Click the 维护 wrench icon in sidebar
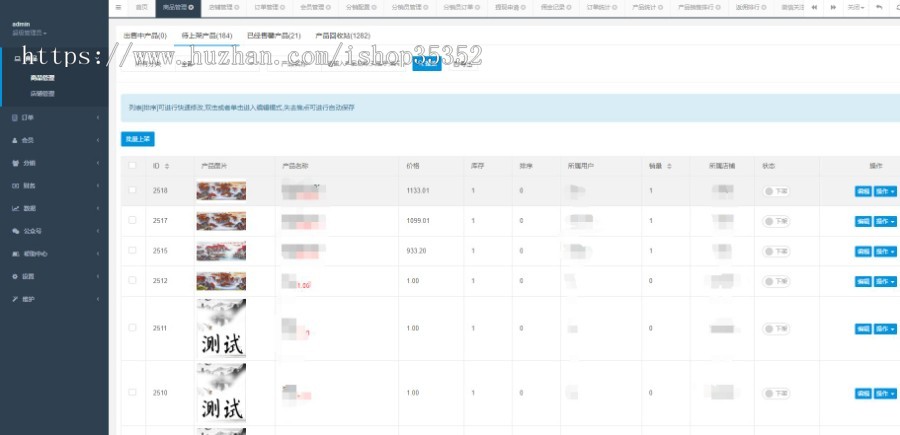Image resolution: width=900 pixels, height=435 pixels. [15, 299]
